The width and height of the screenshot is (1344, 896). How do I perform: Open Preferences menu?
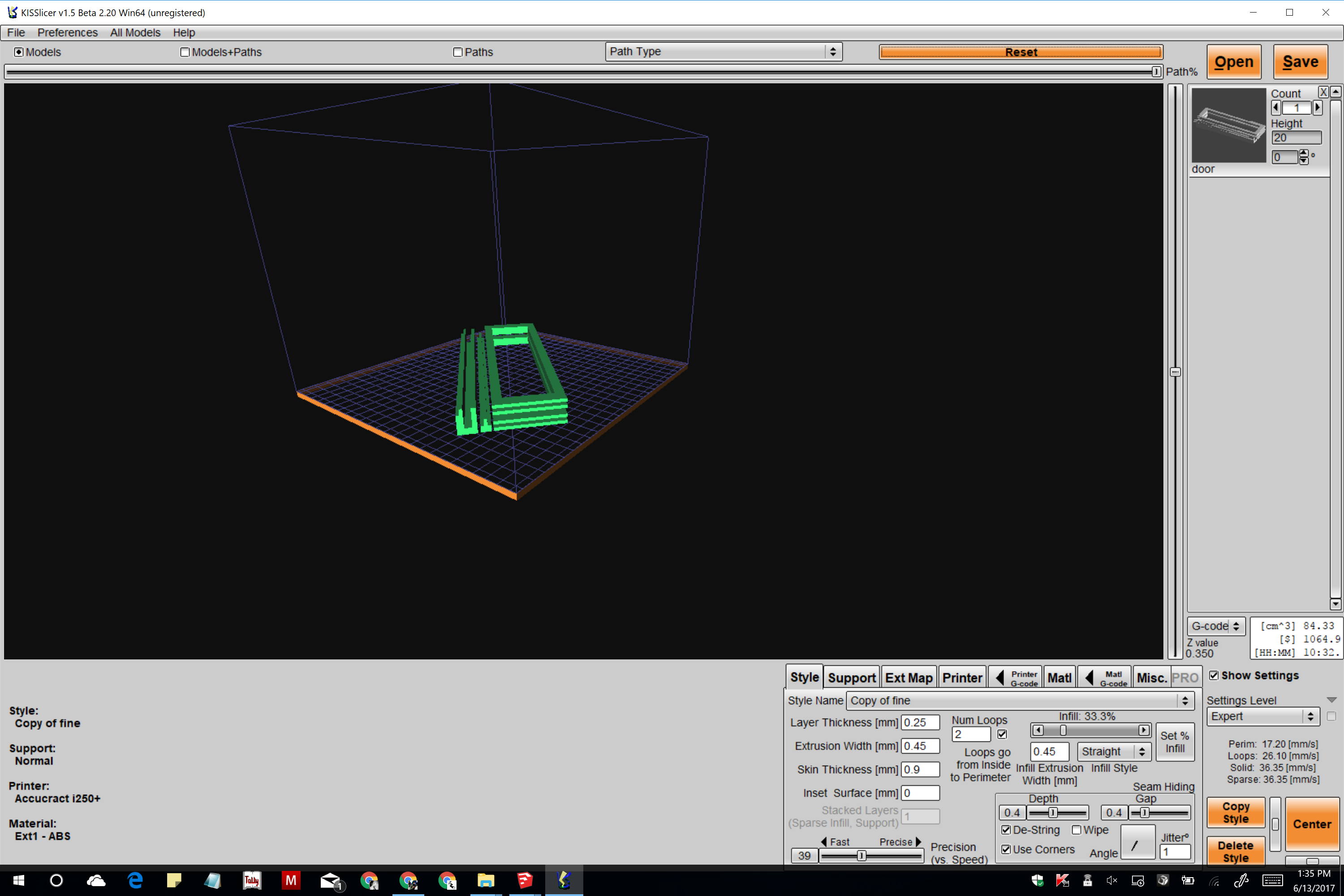point(68,33)
